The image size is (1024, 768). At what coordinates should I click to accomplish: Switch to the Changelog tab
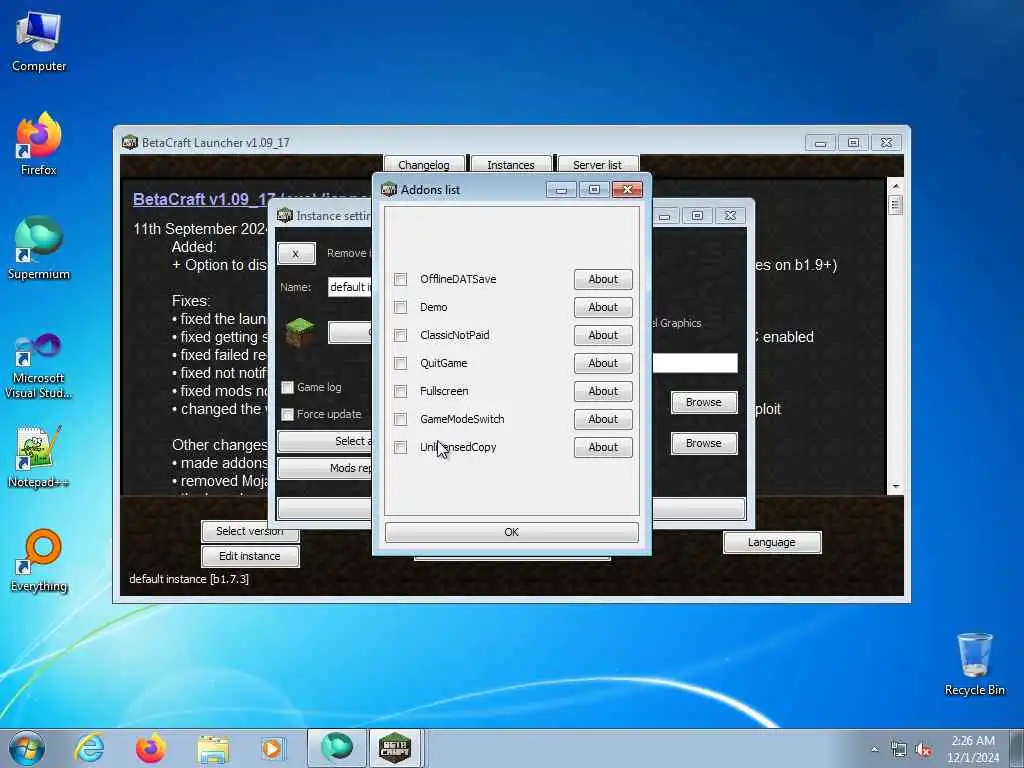click(x=424, y=165)
